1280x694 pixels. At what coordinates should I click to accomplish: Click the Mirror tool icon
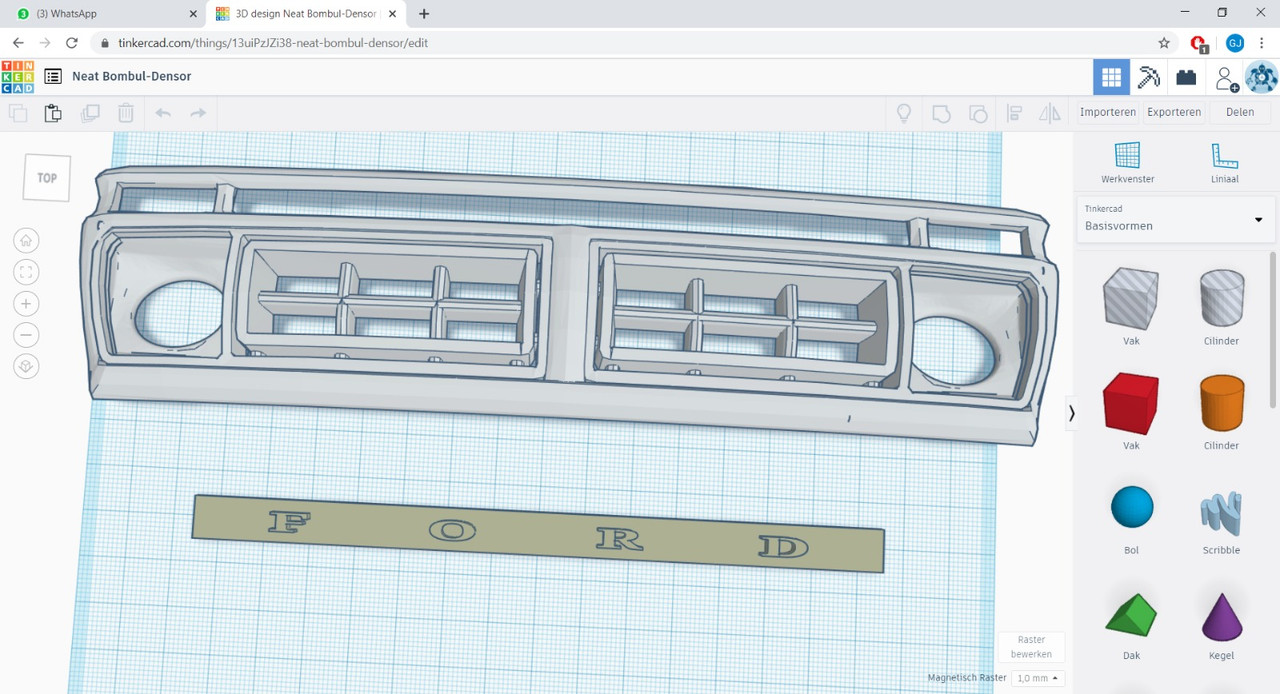1050,113
